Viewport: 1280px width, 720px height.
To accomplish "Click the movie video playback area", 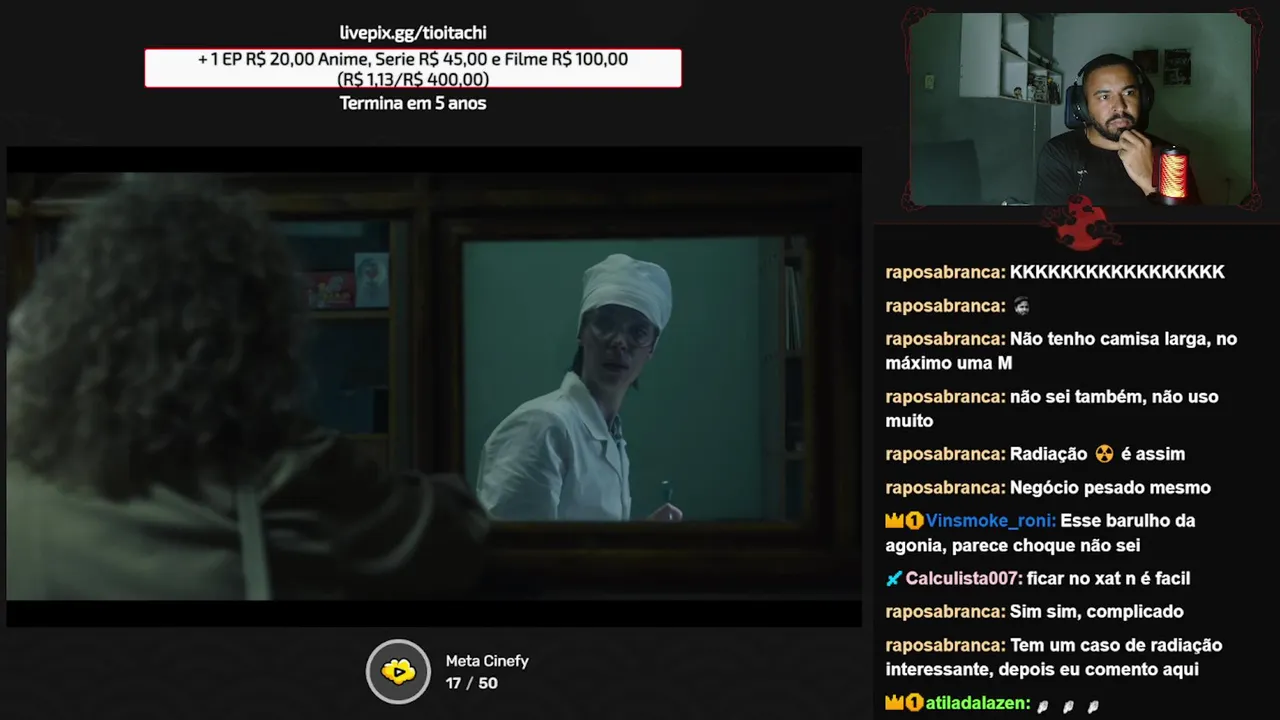I will (434, 387).
